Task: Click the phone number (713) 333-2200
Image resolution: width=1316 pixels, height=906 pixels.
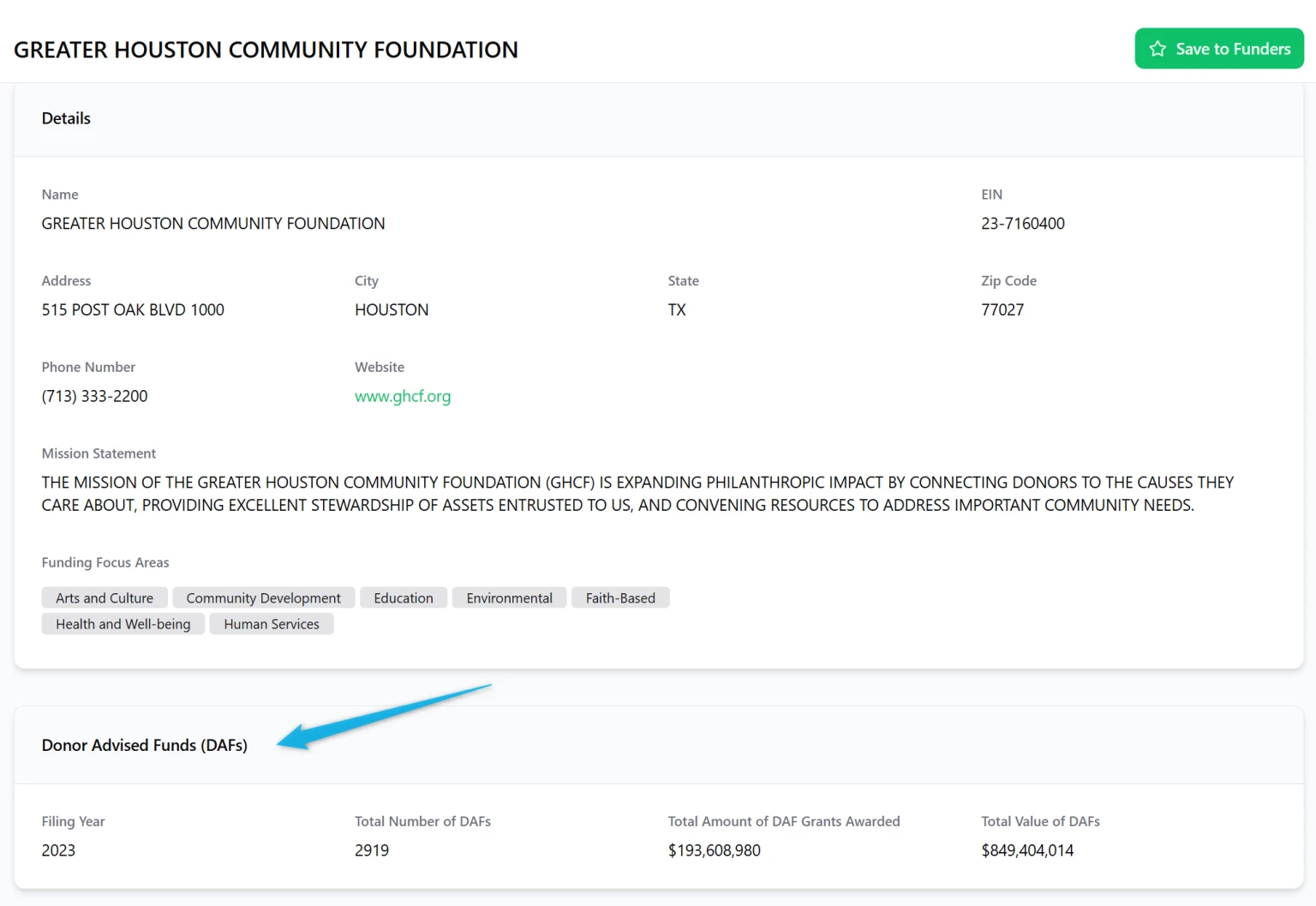Action: pyautogui.click(x=94, y=396)
